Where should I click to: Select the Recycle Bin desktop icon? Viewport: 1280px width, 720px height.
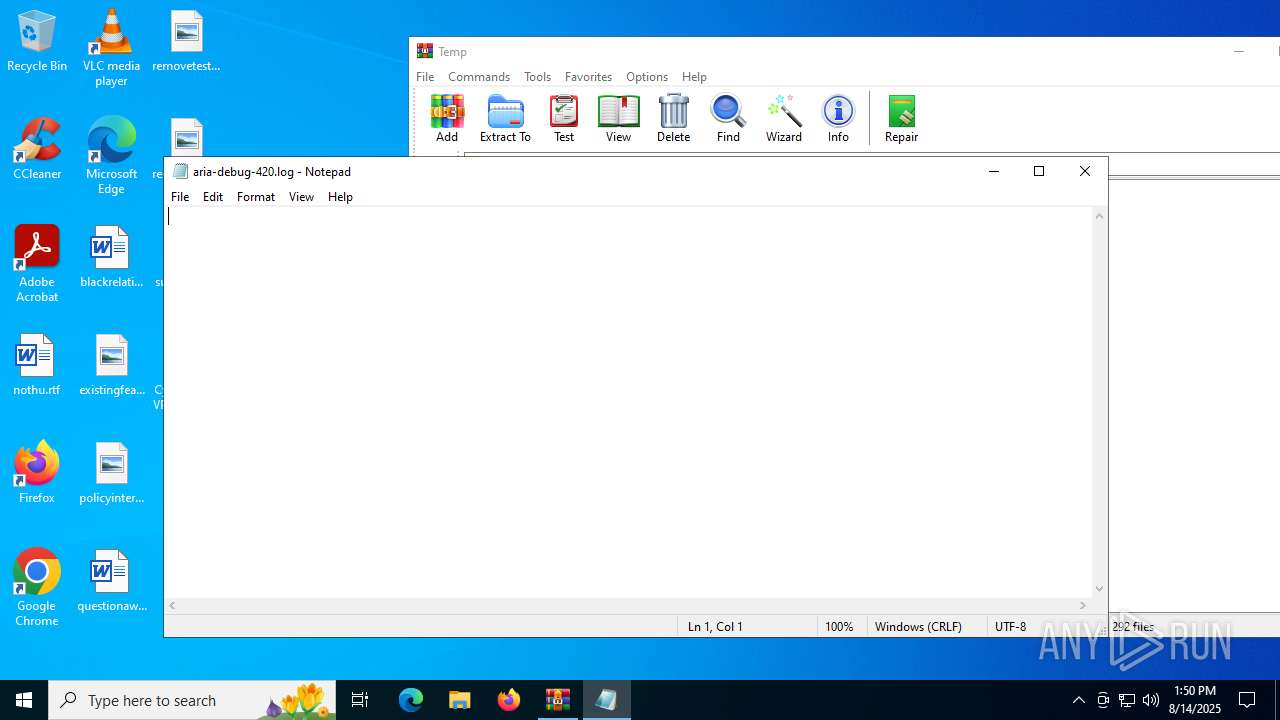click(37, 42)
